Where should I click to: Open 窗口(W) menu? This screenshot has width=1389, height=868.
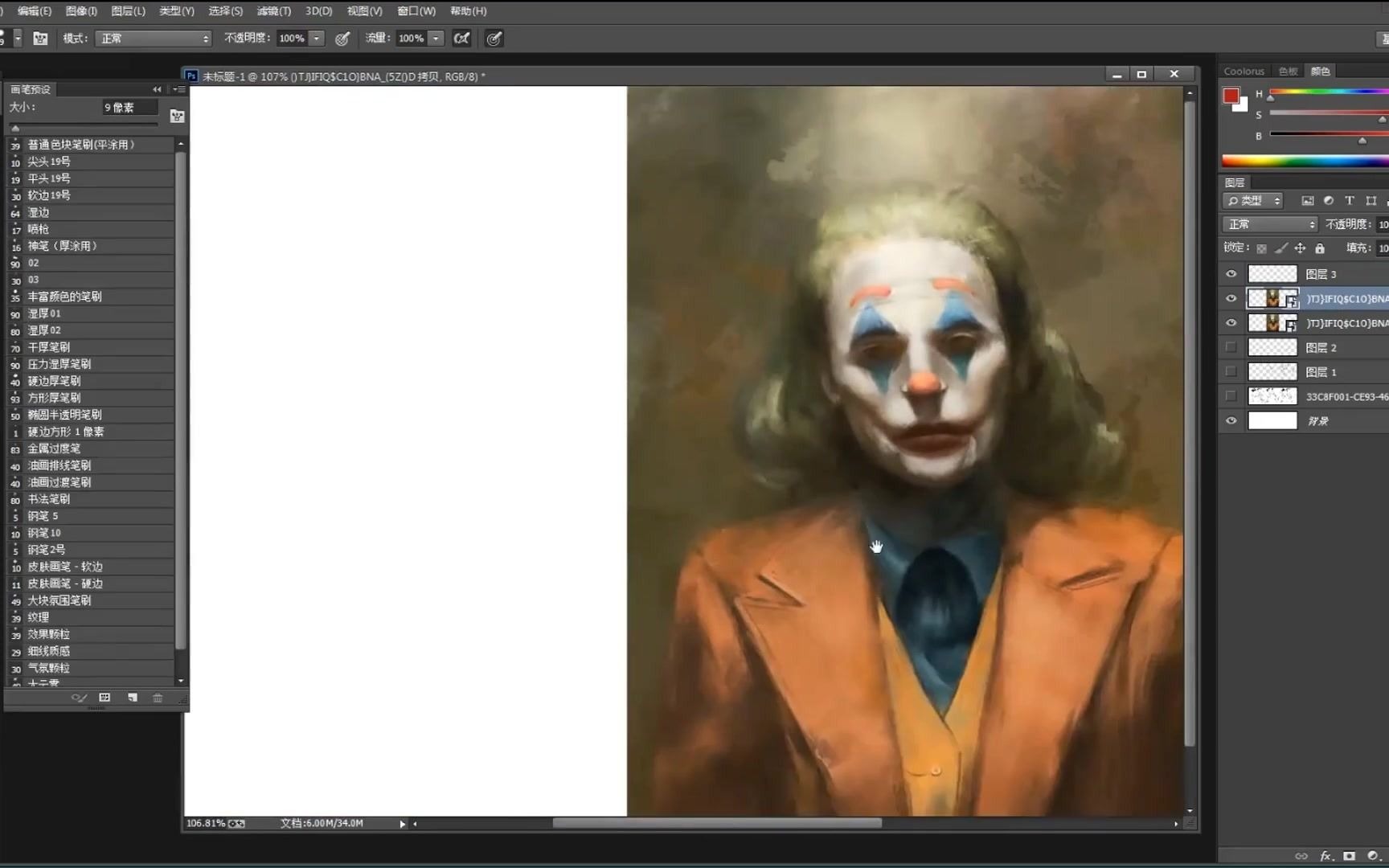(416, 10)
